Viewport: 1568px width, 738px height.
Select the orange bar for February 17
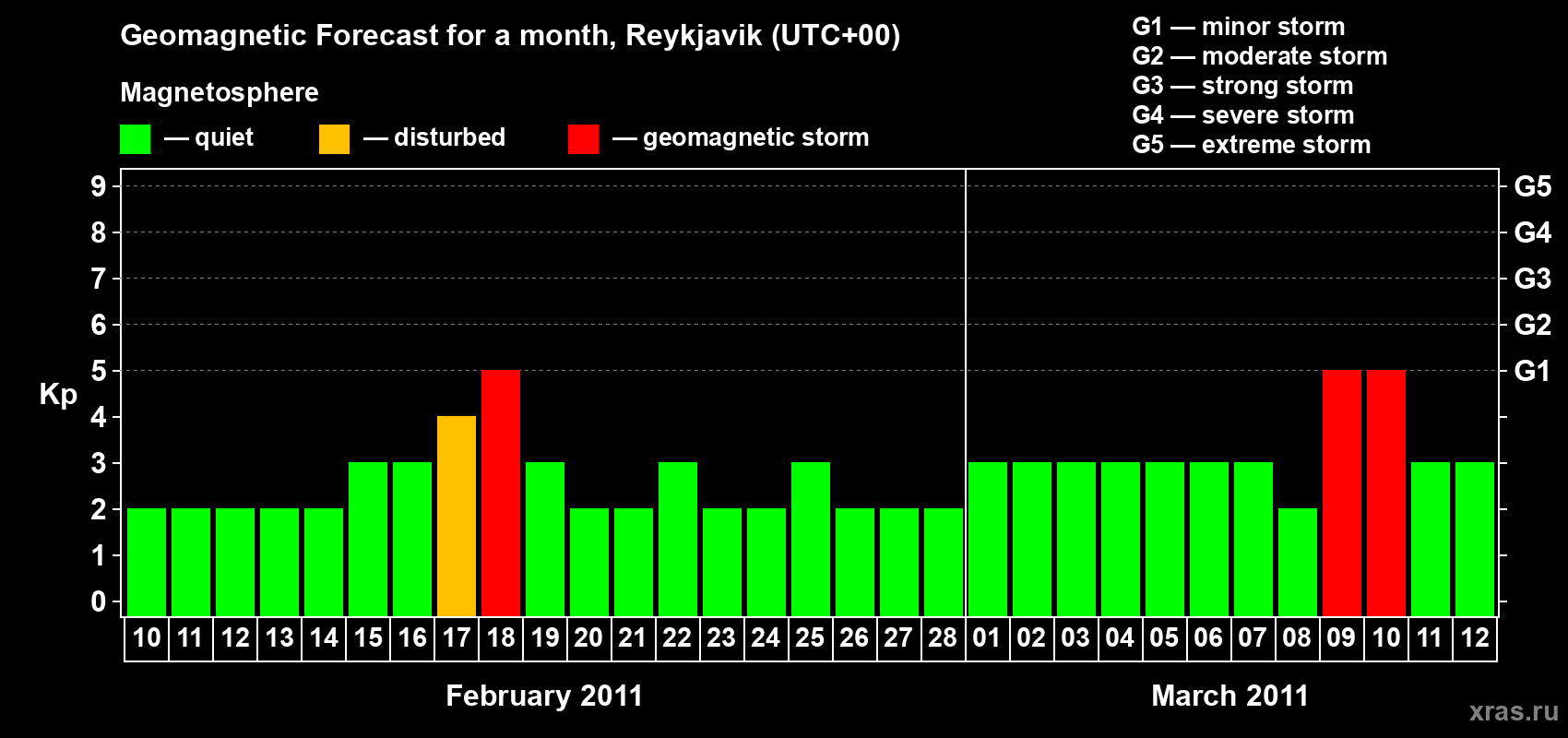pos(457,516)
